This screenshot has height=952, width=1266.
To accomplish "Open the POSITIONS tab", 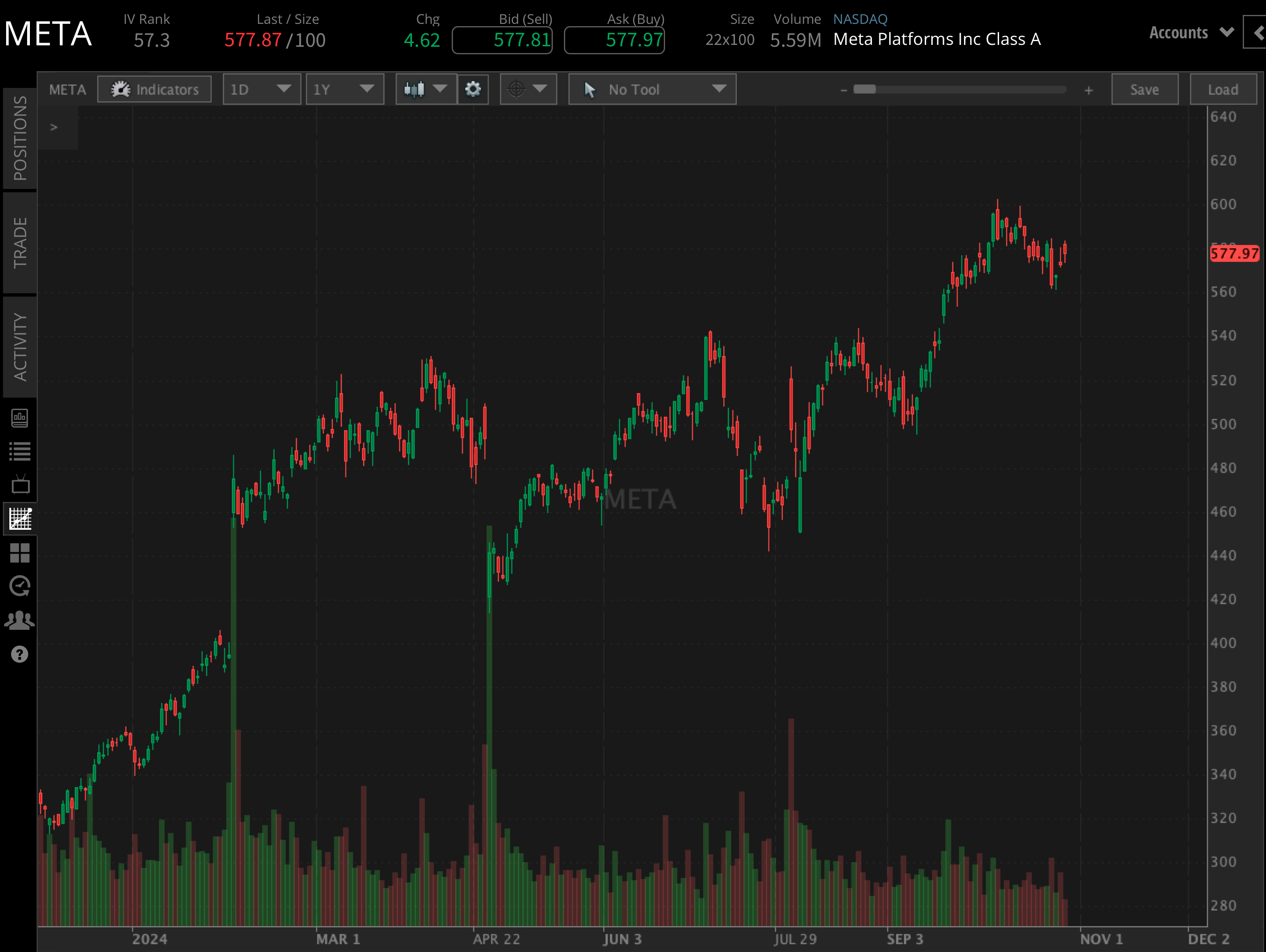I will tap(20, 137).
